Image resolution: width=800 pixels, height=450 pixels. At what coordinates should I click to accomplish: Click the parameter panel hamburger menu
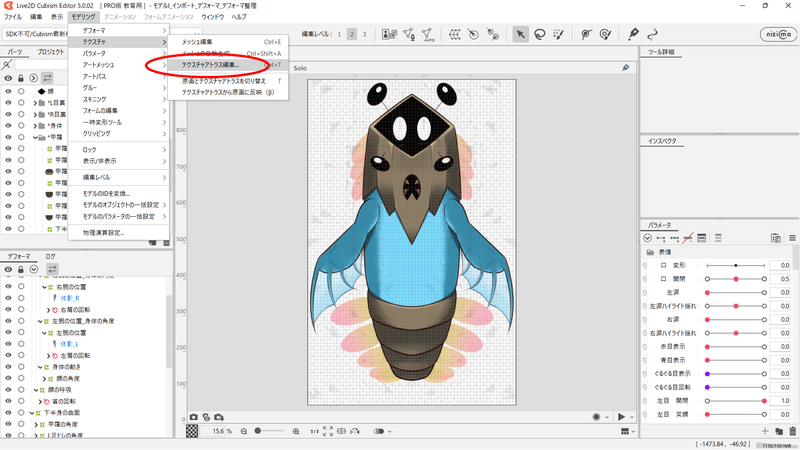click(x=792, y=238)
